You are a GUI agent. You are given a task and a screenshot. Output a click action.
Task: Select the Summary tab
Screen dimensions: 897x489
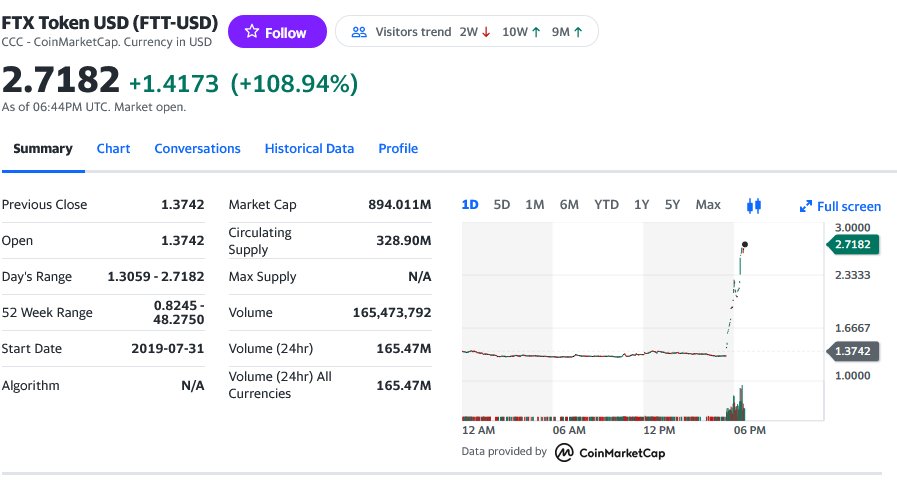[x=43, y=149]
